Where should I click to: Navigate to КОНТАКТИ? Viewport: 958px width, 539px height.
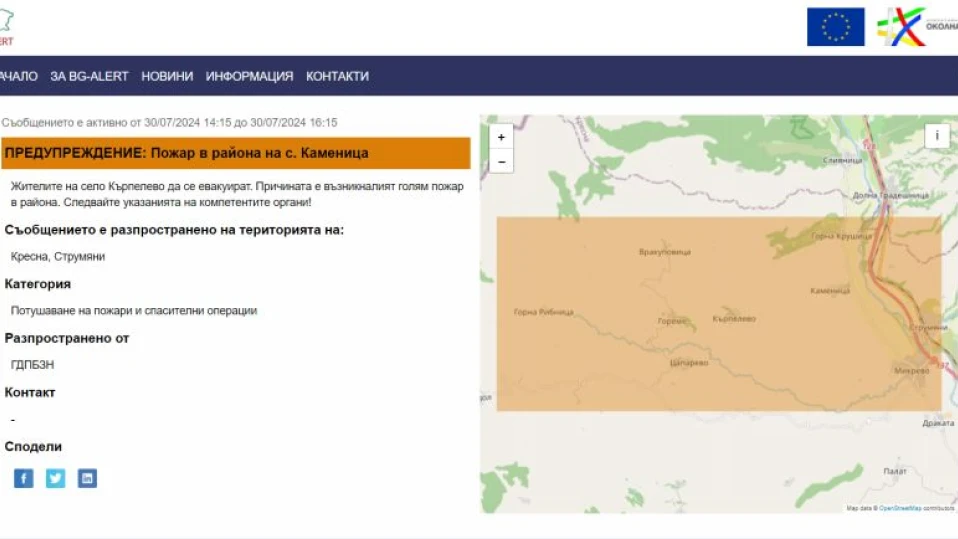[337, 76]
